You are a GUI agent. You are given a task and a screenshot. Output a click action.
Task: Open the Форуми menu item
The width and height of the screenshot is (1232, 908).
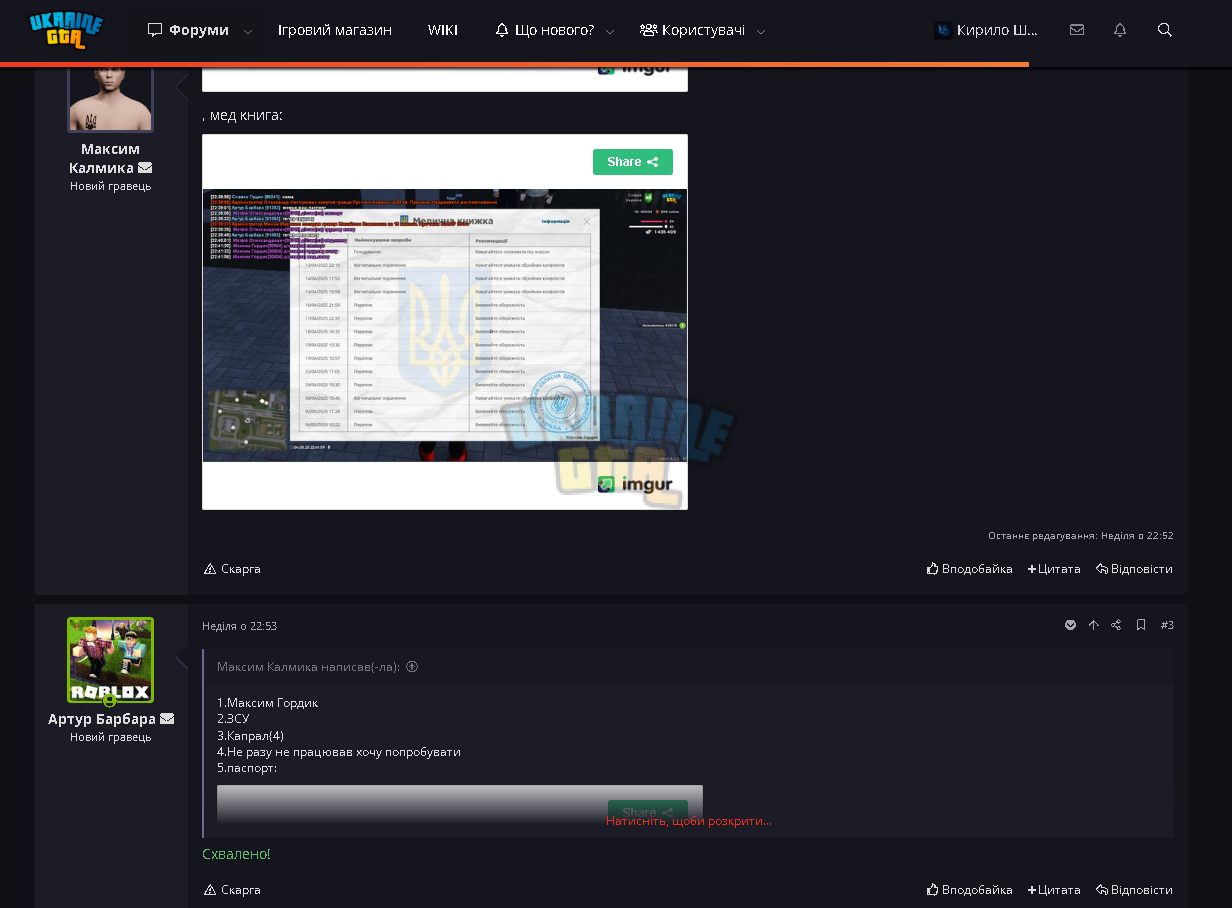click(188, 30)
